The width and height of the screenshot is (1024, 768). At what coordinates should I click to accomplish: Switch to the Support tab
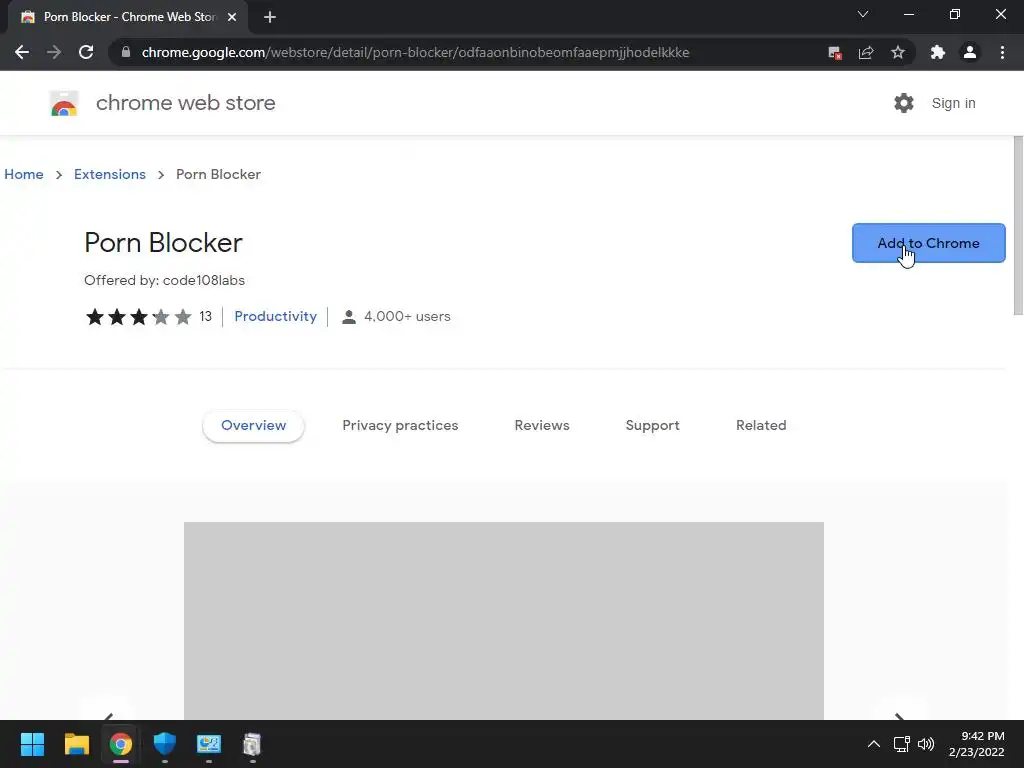coord(652,425)
